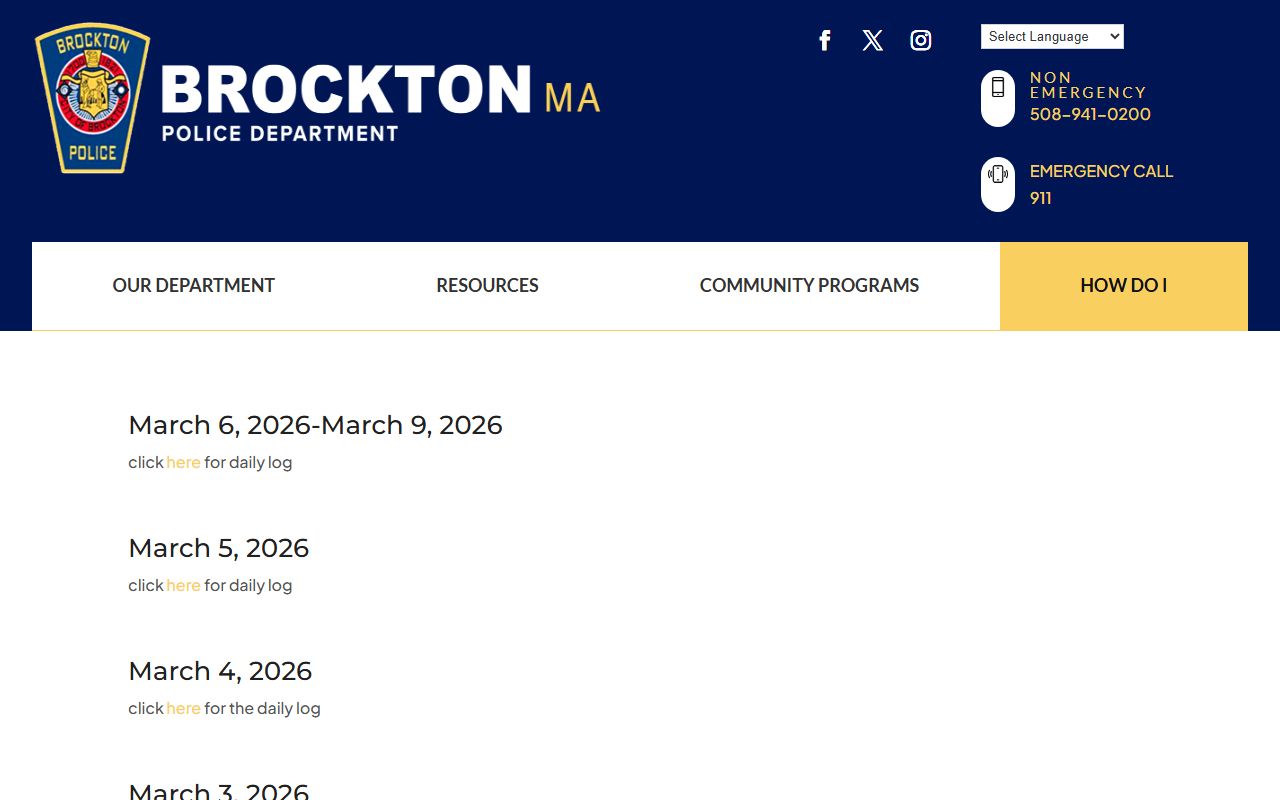Click the emergency call vibrating phone icon
This screenshot has width=1280, height=800.
[998, 184]
